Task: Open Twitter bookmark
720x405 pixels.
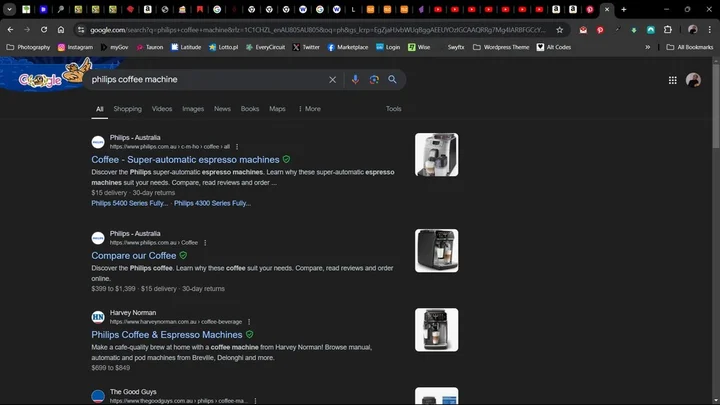Action: [306, 47]
